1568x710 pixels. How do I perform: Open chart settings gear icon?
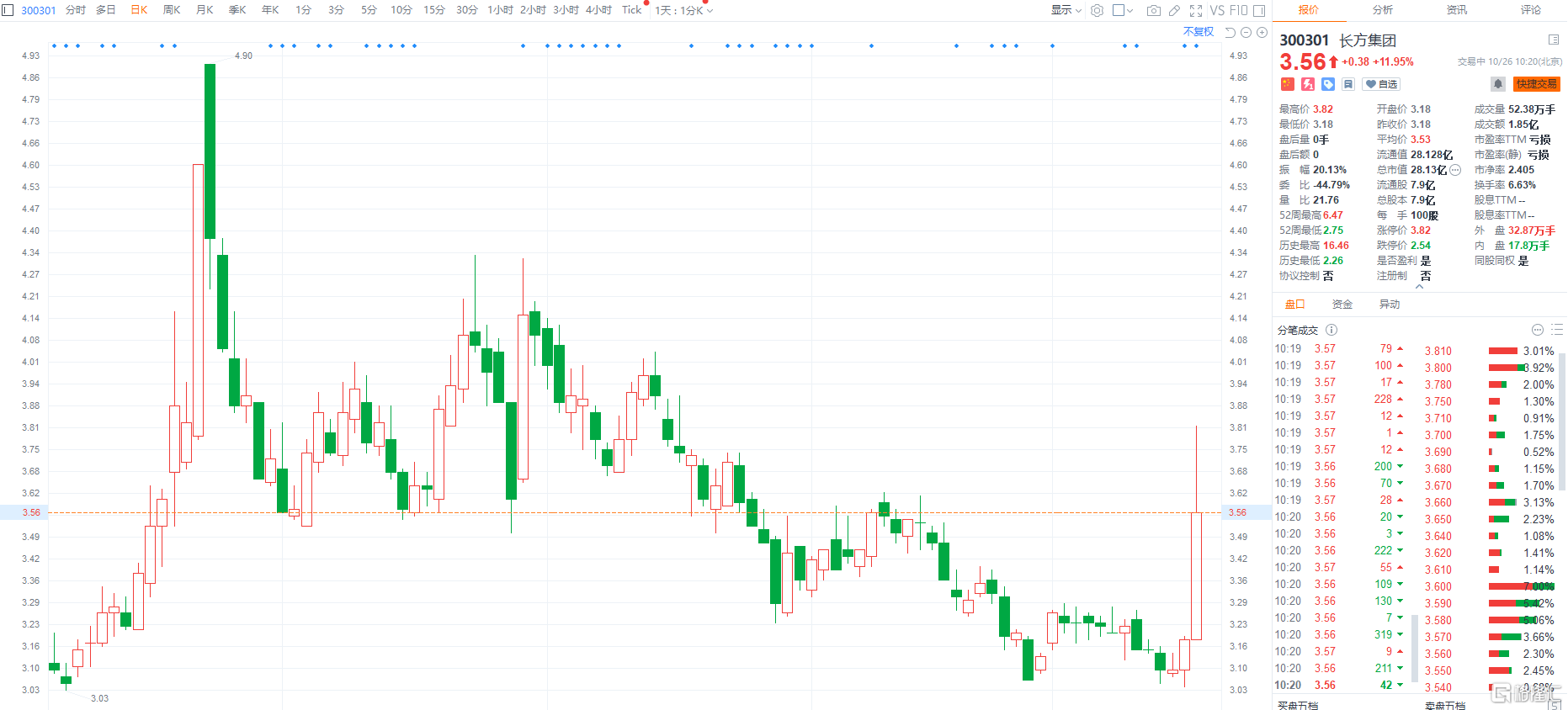click(x=1097, y=10)
